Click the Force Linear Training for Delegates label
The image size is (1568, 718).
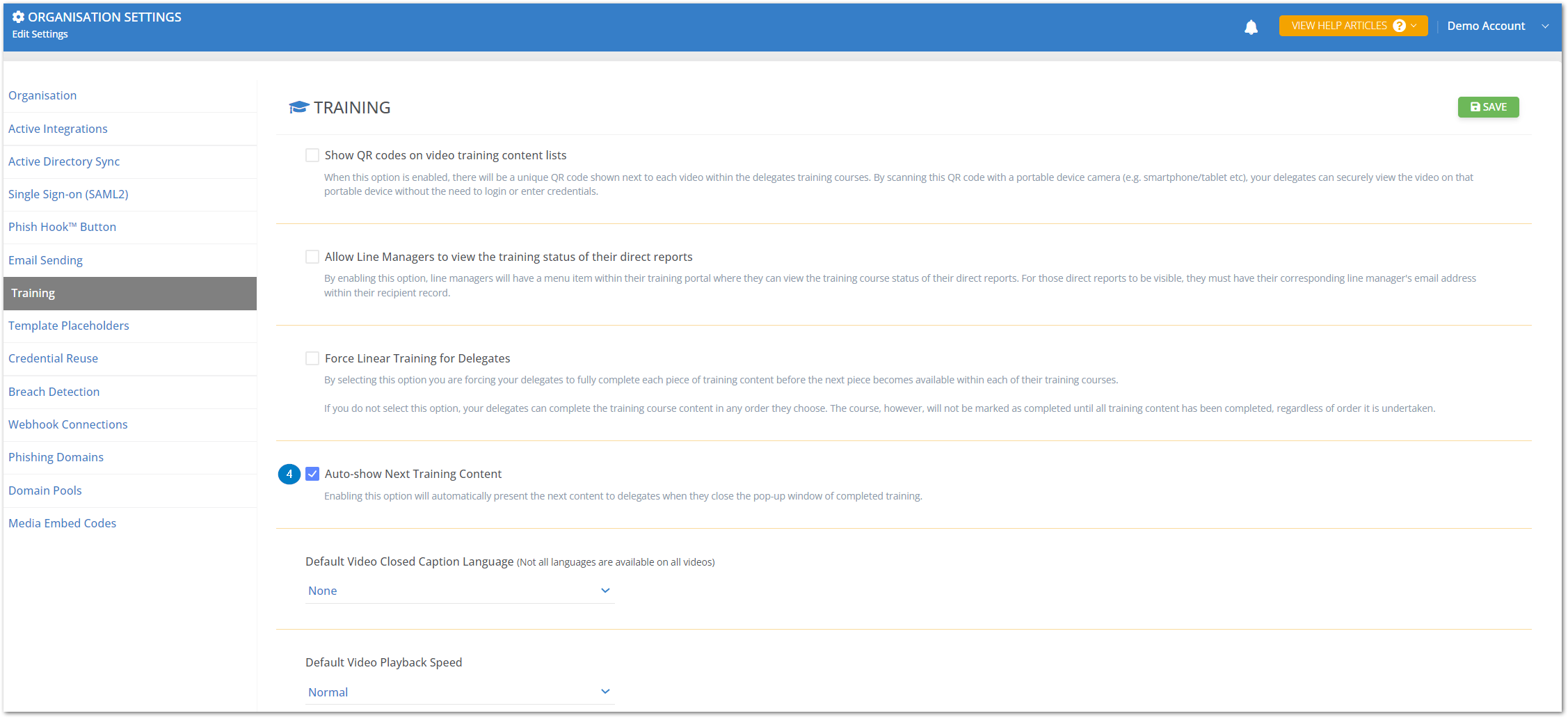click(417, 358)
